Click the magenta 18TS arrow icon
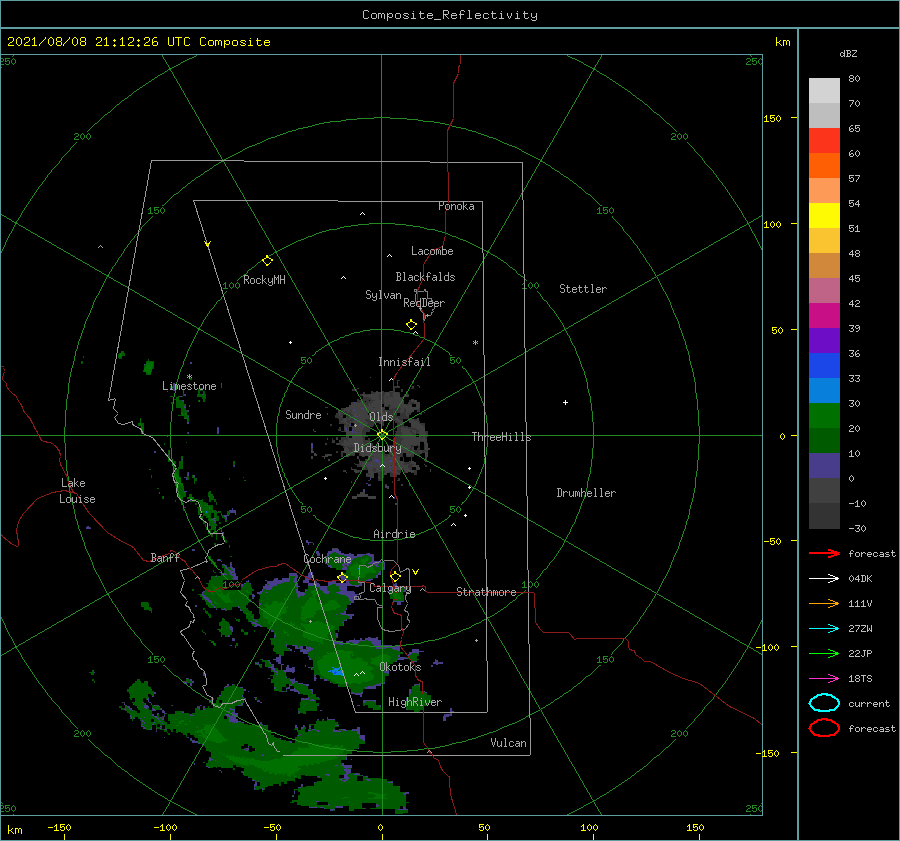This screenshot has width=900, height=841. [824, 679]
